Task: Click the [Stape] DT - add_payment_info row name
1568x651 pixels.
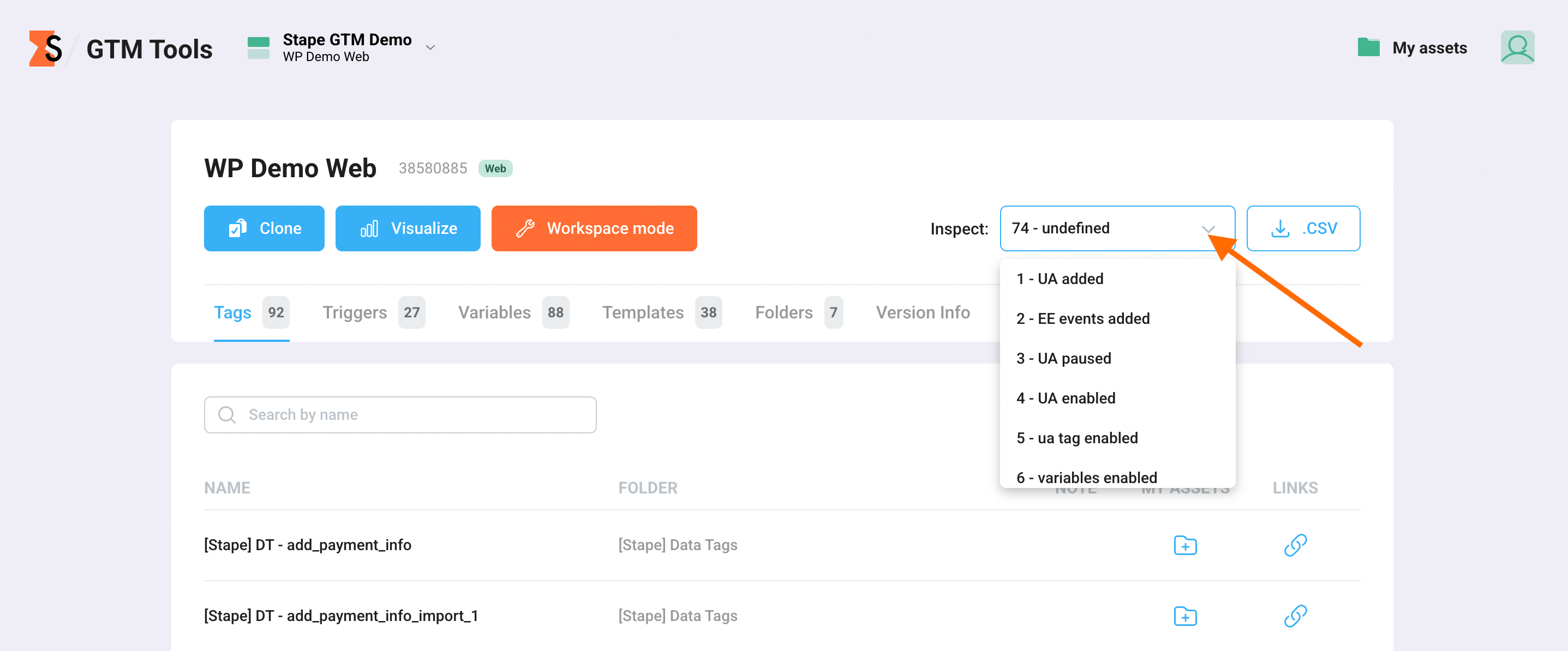Action: [x=307, y=545]
